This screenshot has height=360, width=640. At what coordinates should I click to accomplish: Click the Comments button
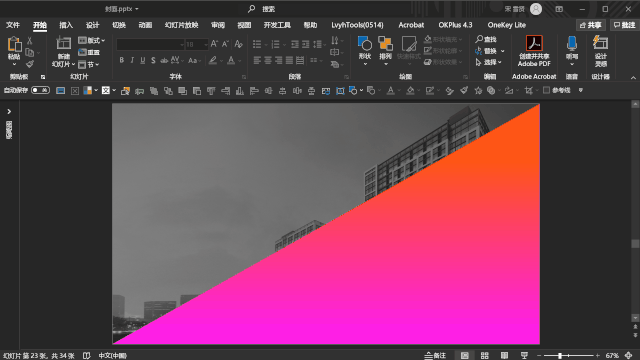pos(624,25)
